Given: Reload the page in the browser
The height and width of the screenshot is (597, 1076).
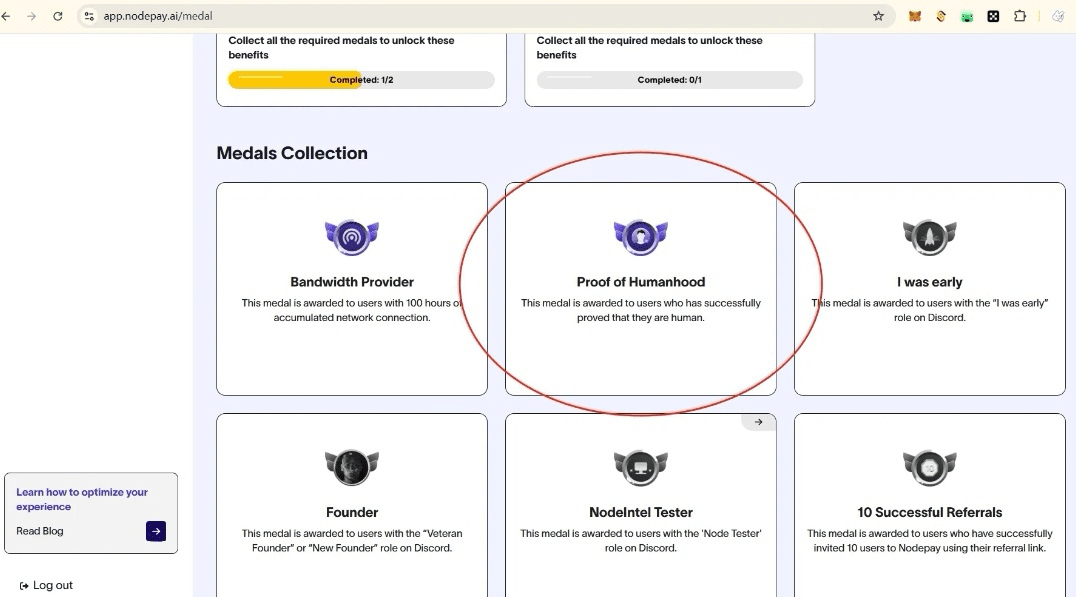Looking at the screenshot, I should pyautogui.click(x=58, y=16).
